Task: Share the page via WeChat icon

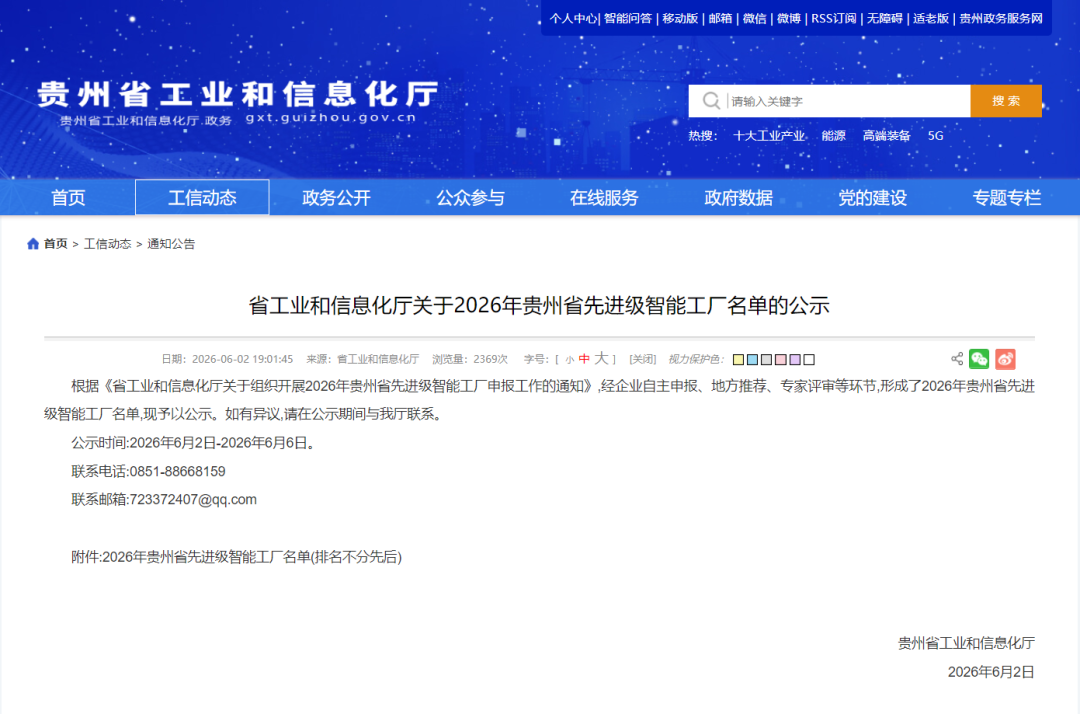Action: pos(979,359)
